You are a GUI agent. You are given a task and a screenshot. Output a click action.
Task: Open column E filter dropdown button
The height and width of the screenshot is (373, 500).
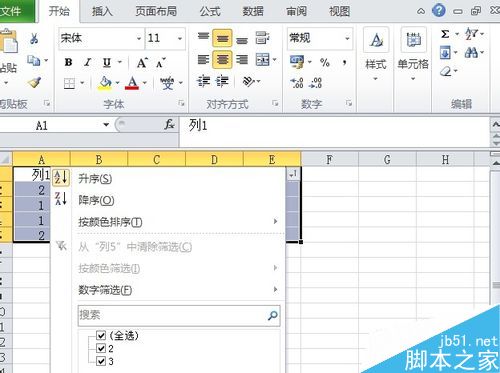(293, 174)
